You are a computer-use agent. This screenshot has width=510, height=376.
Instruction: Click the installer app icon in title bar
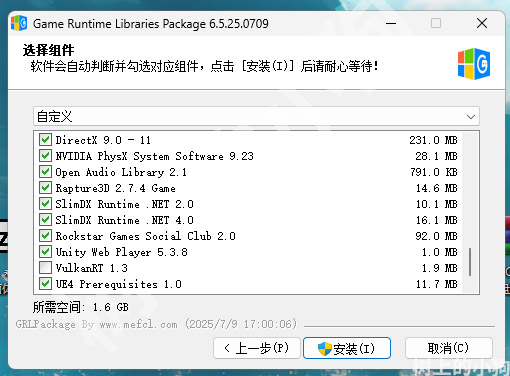coord(19,23)
